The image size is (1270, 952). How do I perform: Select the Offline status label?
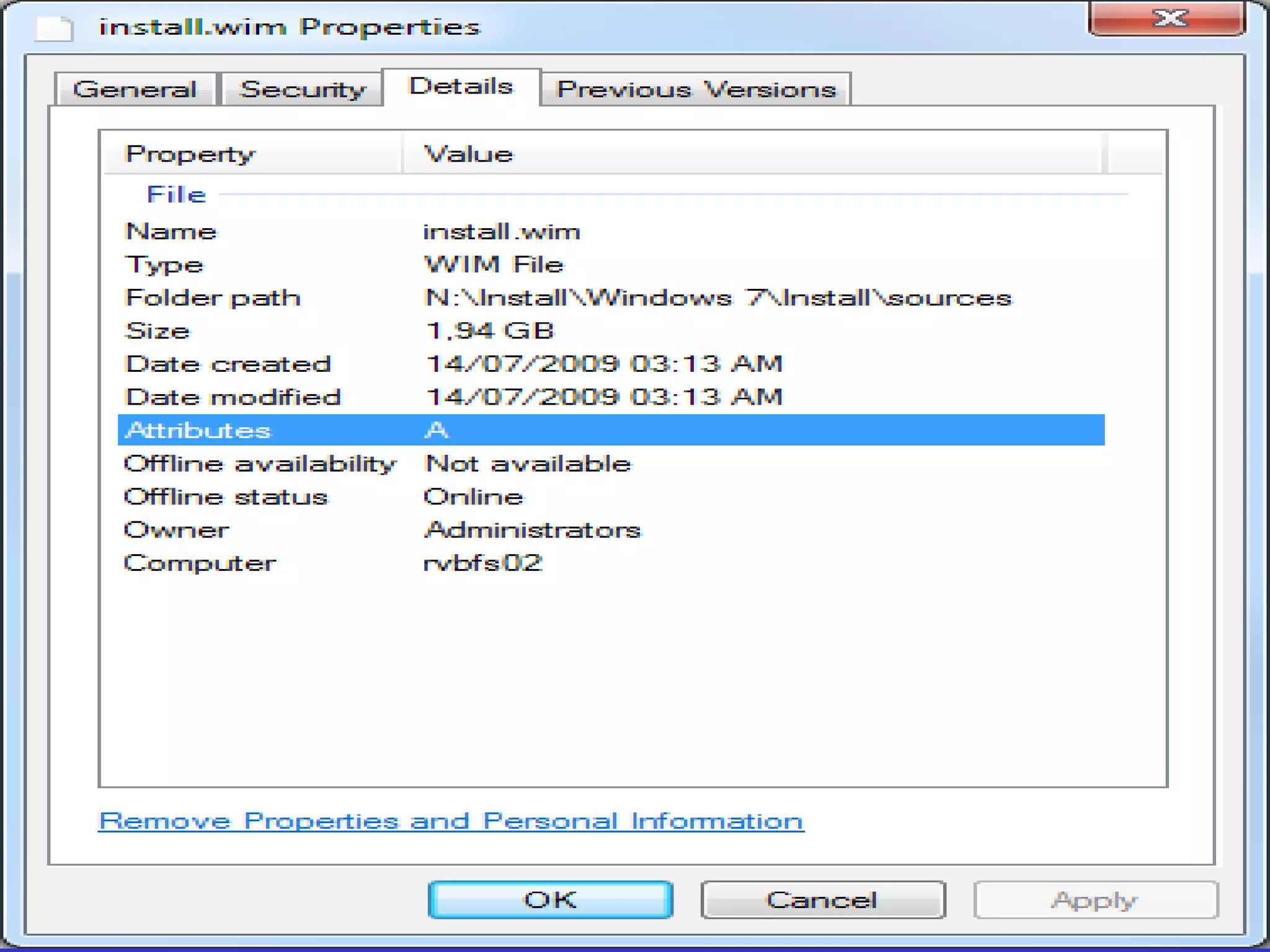coord(226,497)
